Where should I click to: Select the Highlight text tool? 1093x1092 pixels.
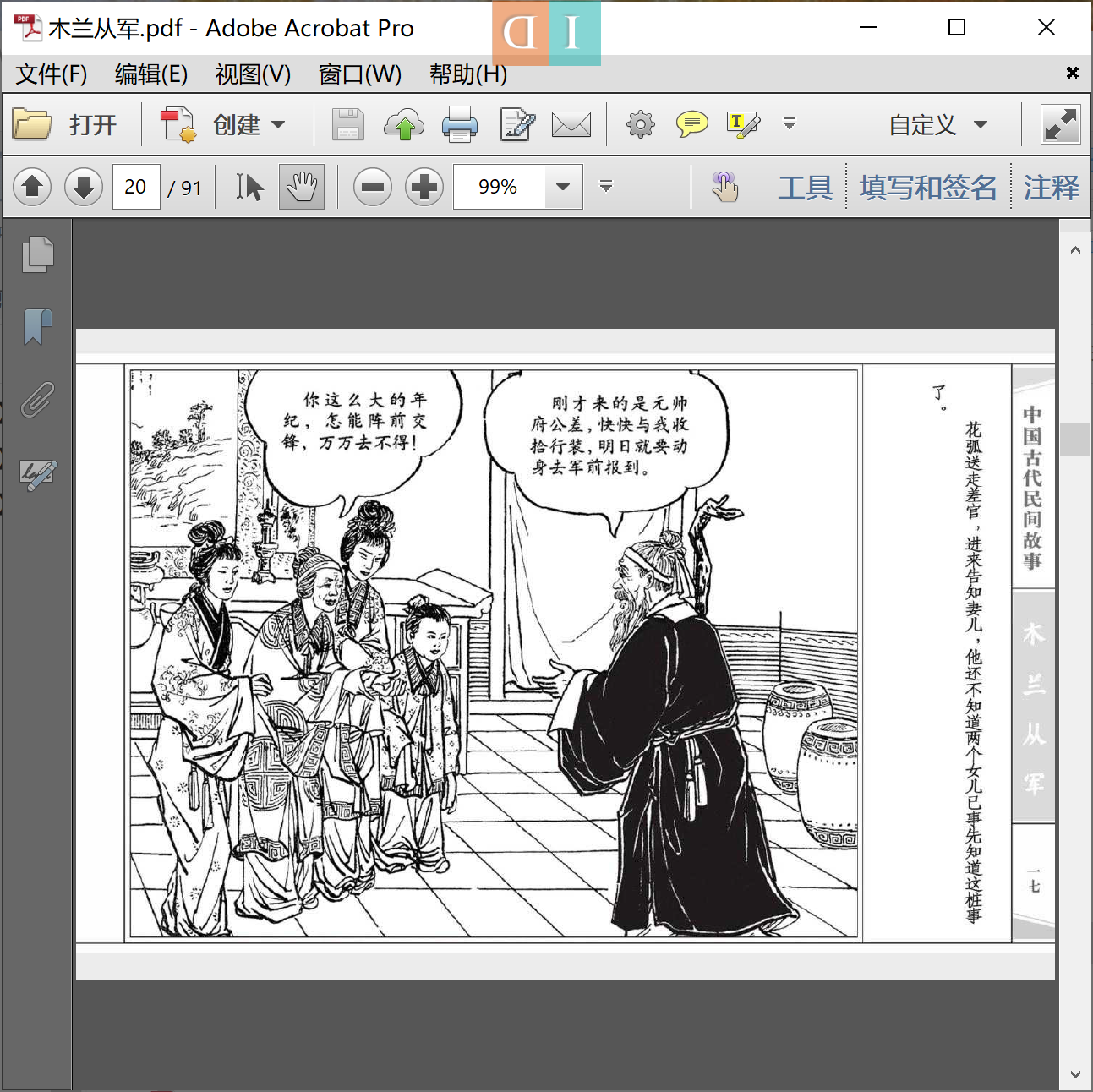click(744, 125)
